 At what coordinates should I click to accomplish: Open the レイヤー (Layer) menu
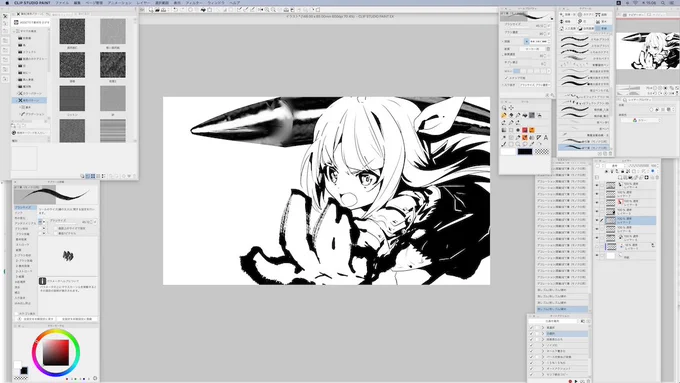[x=143, y=3]
